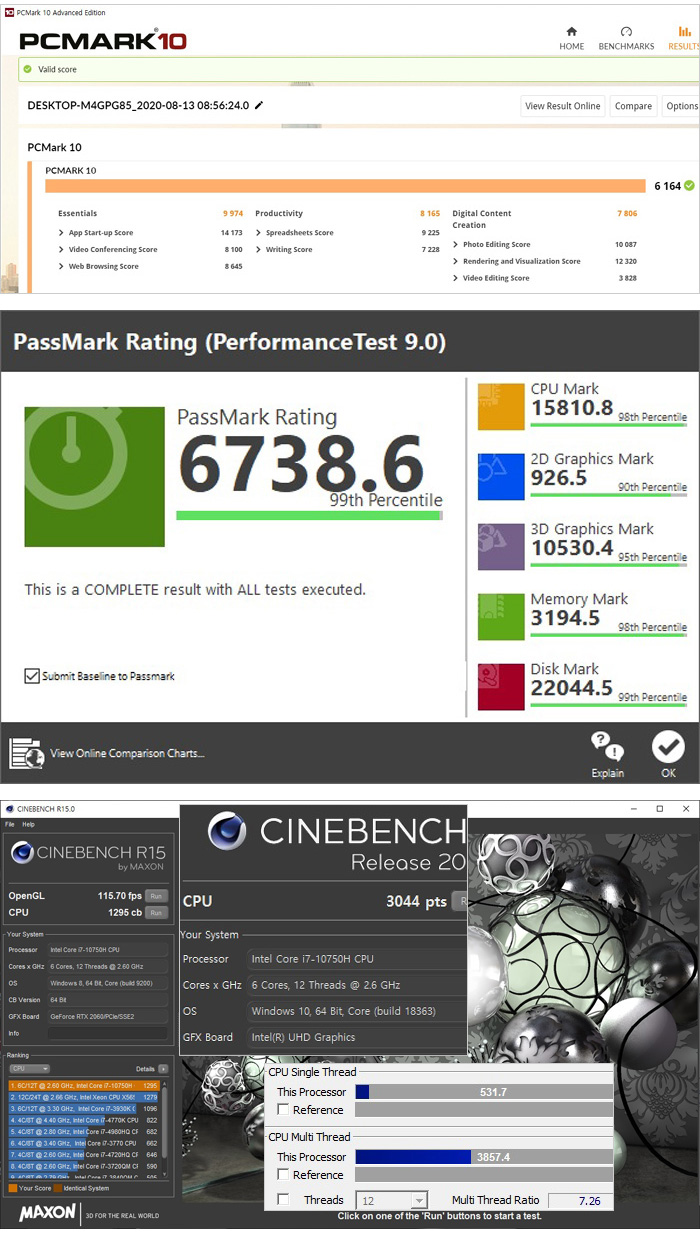Run the OpenGL test in Cinebench R15
Image resolution: width=700 pixels, height=1234 pixels.
[157, 896]
